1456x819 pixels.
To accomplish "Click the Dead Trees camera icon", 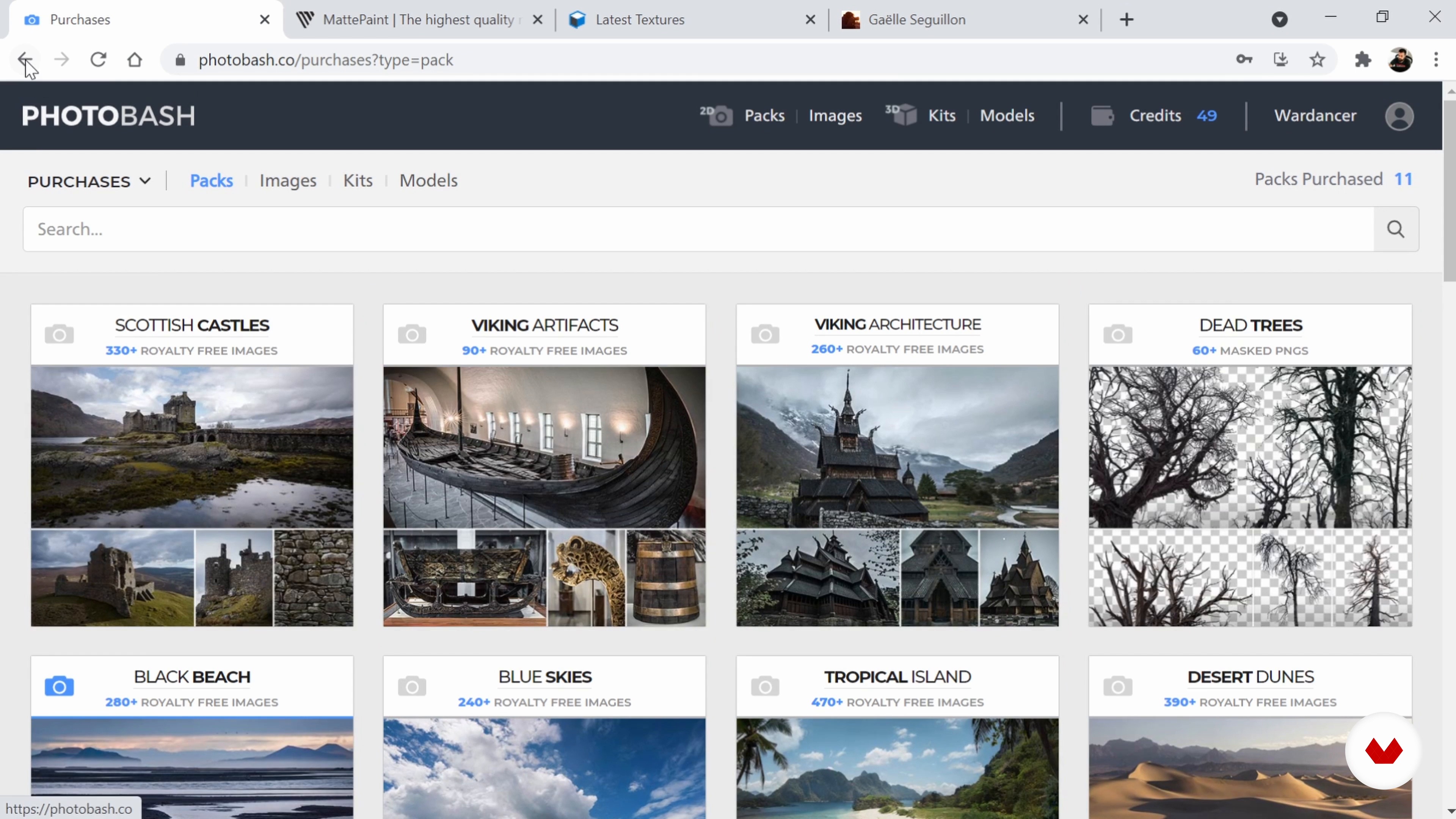I will coord(1117,334).
